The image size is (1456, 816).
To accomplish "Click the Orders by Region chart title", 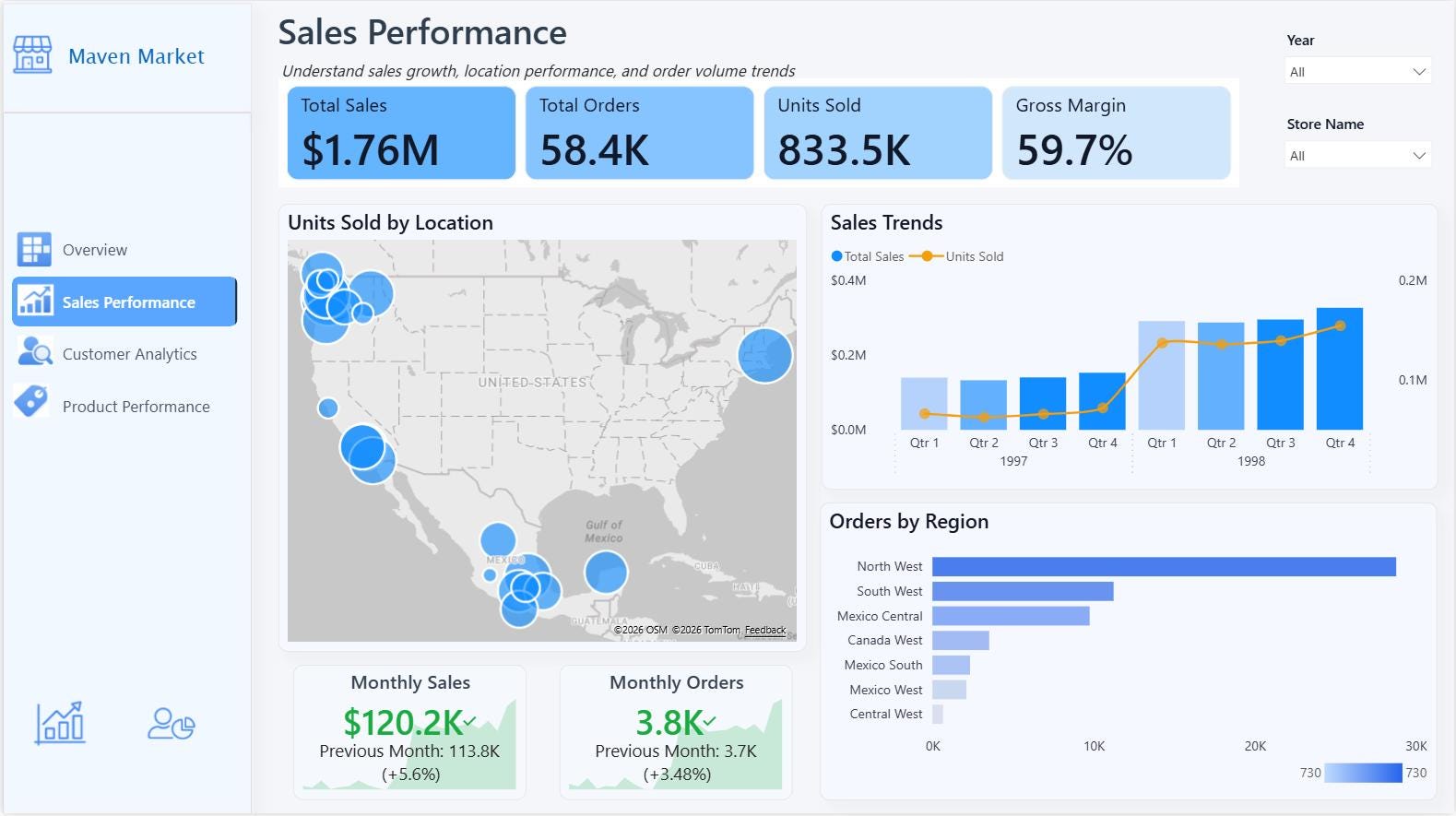I will (909, 522).
